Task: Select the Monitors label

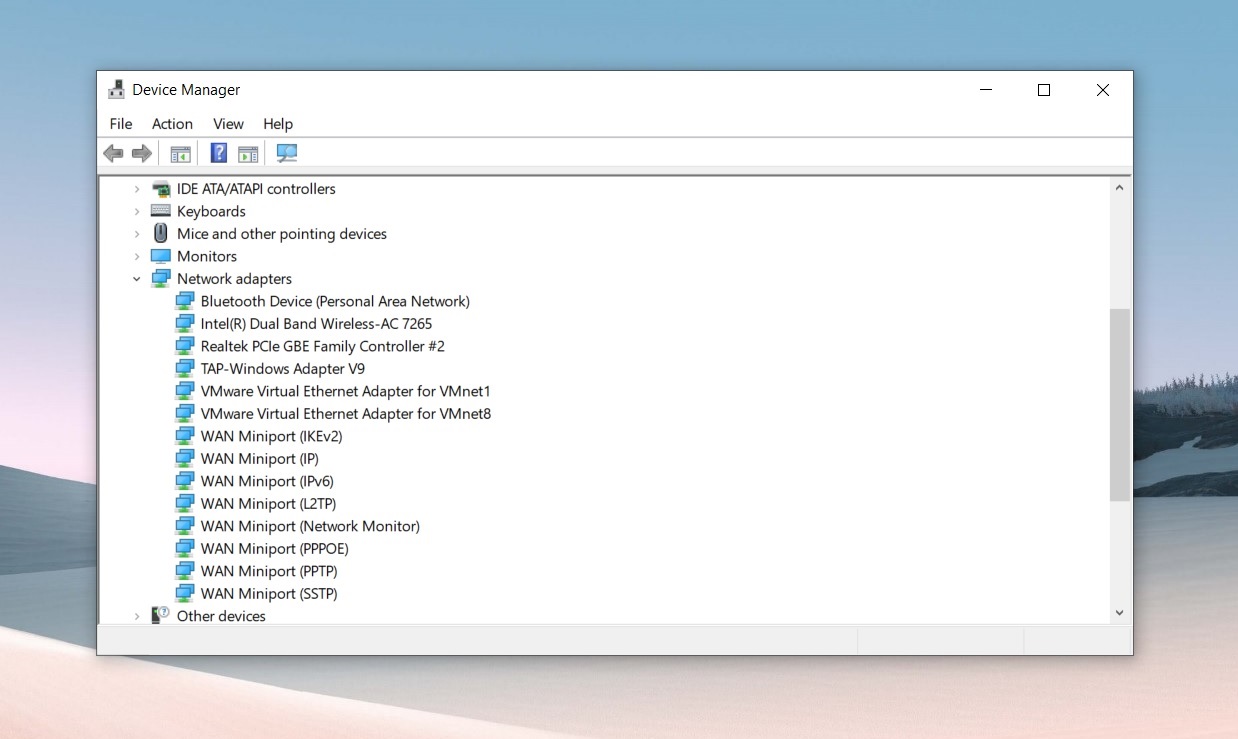Action: 207,256
